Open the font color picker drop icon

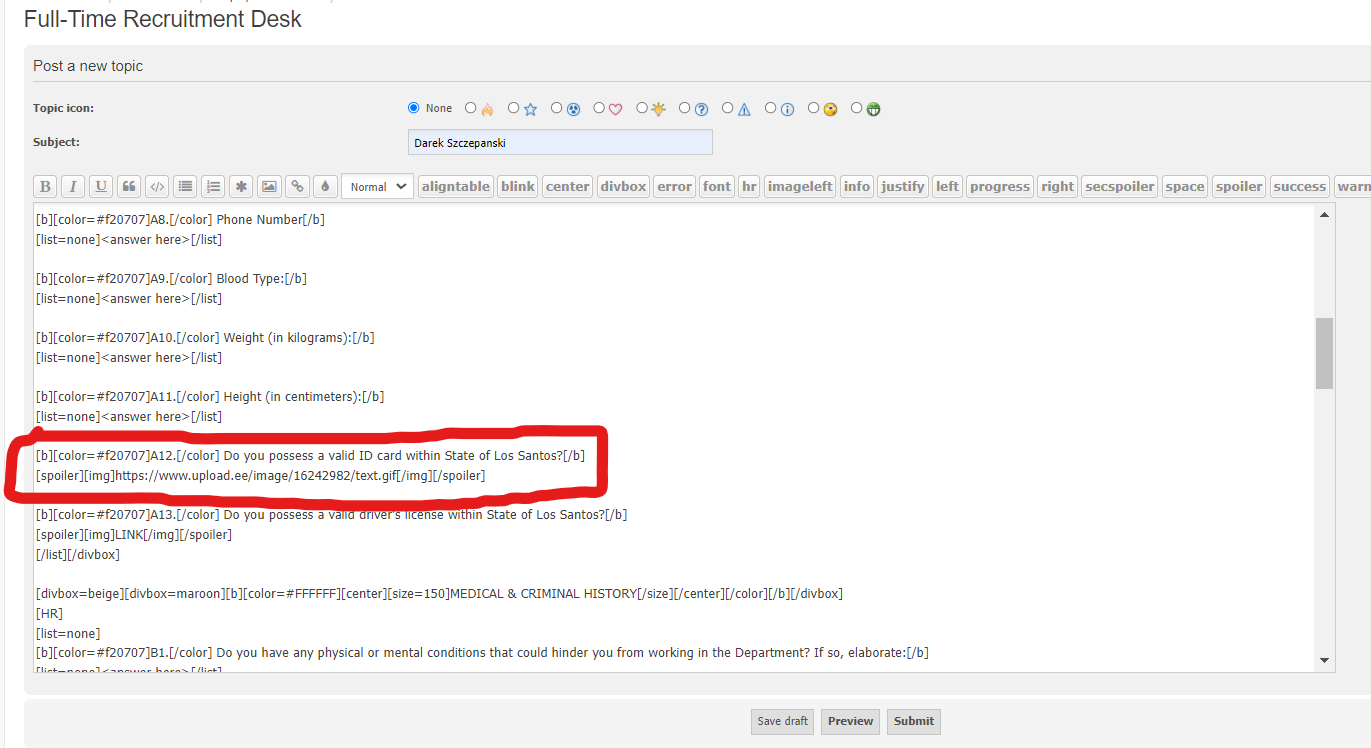[325, 187]
